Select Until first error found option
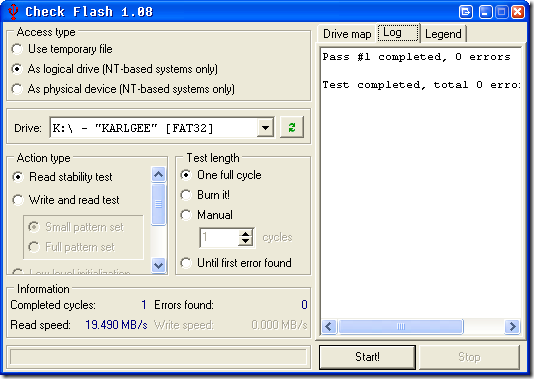Image resolution: width=534 pixels, height=379 pixels. 236,263
